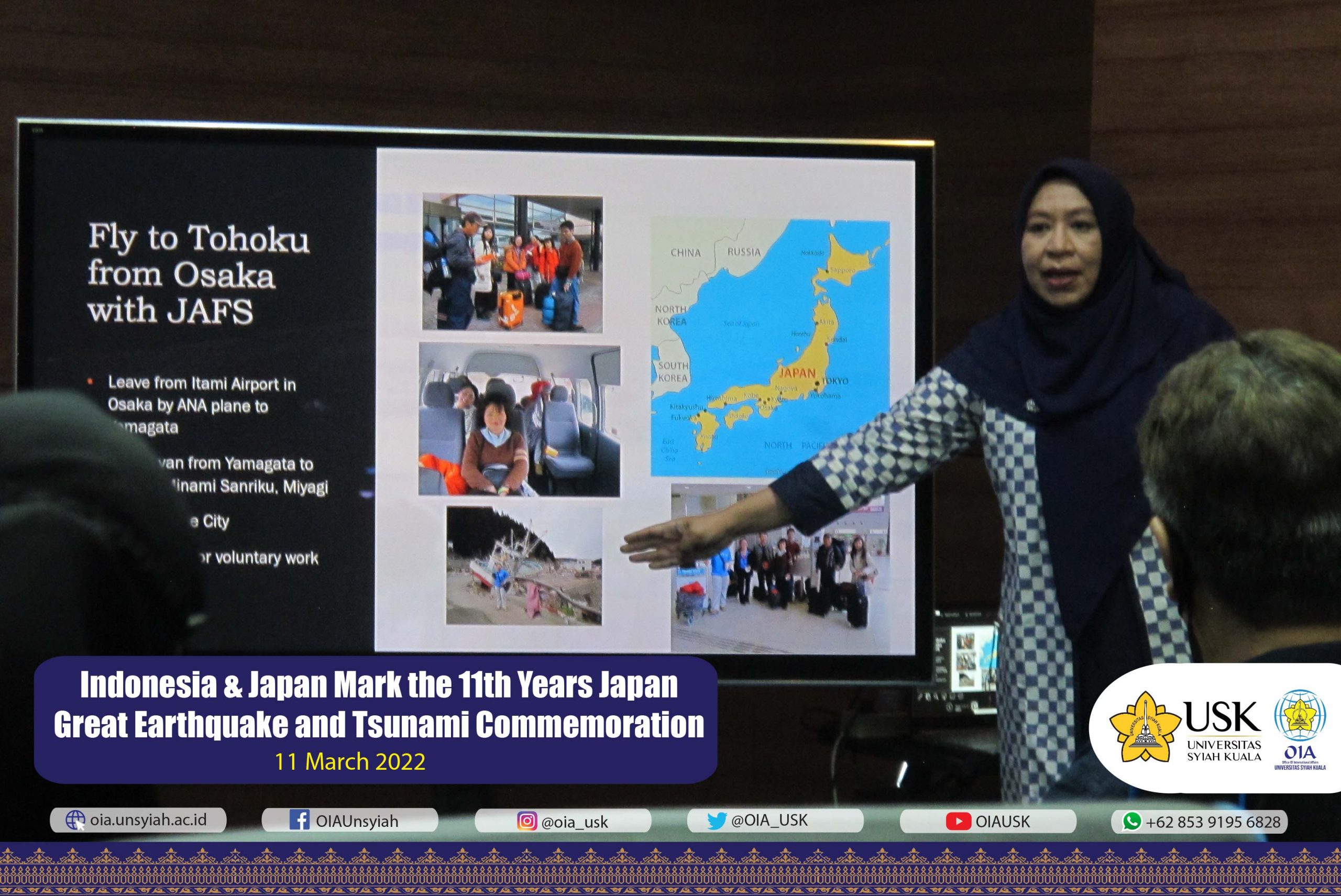Image resolution: width=1341 pixels, height=896 pixels.
Task: Click the globe website icon
Action: (x=75, y=821)
